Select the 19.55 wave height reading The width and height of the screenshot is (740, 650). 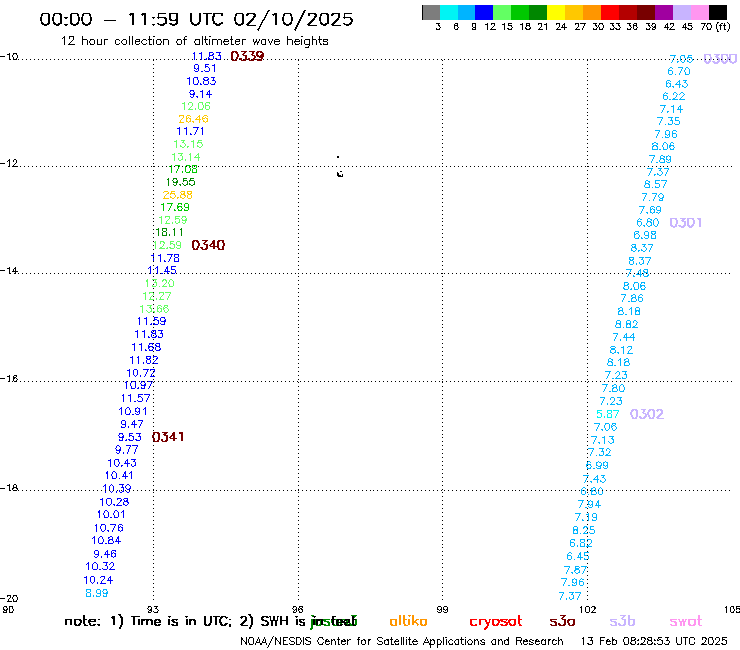pos(180,182)
